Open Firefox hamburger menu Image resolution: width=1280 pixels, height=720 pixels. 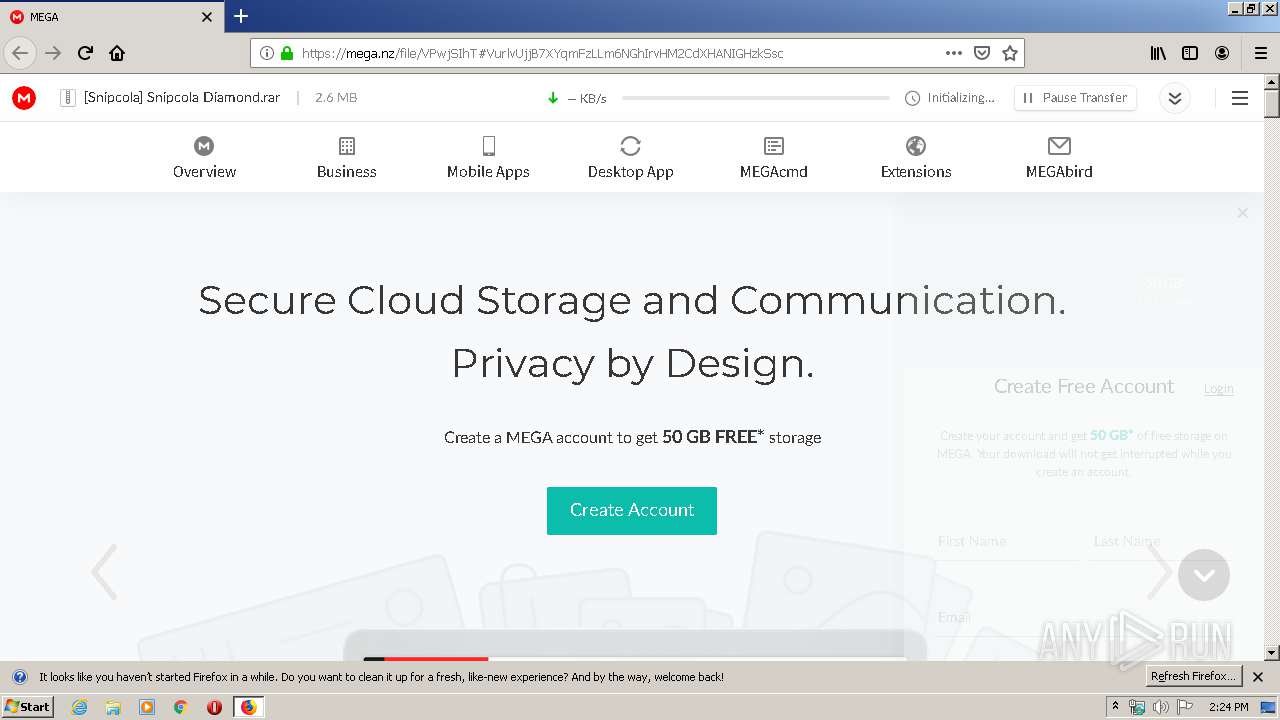click(1261, 53)
